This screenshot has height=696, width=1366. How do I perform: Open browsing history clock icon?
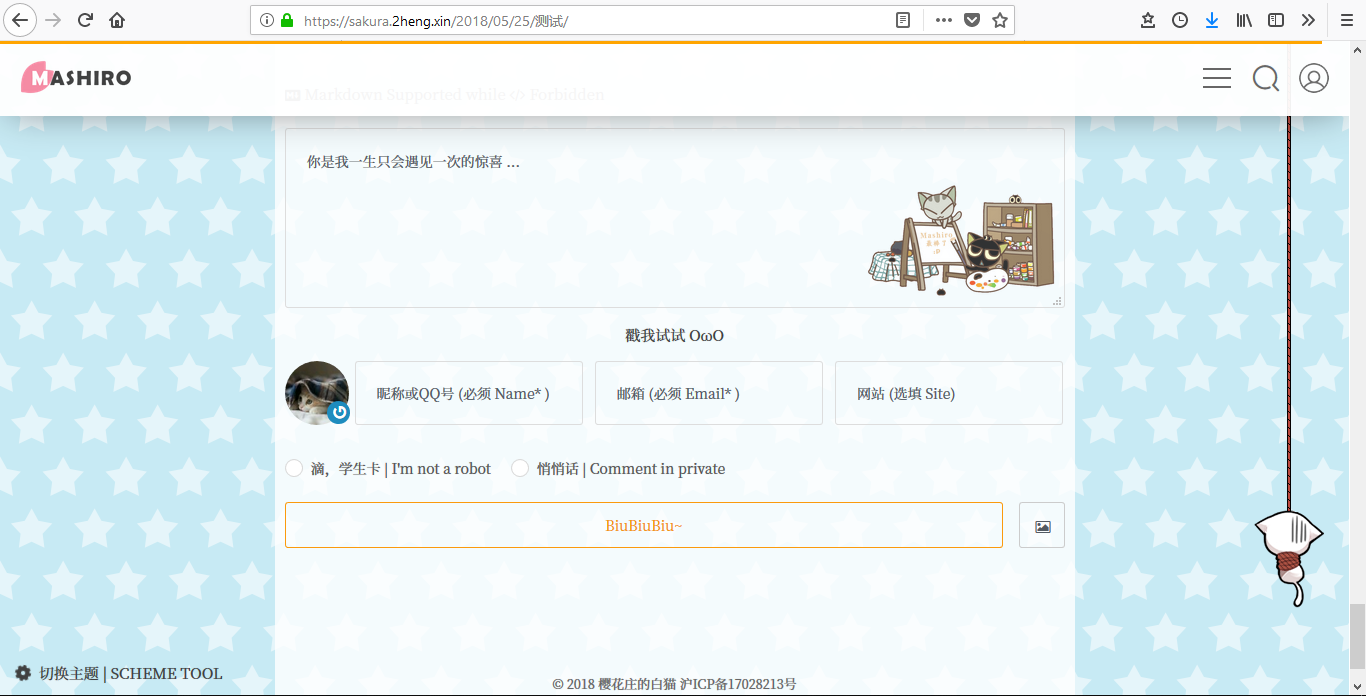click(x=1180, y=20)
